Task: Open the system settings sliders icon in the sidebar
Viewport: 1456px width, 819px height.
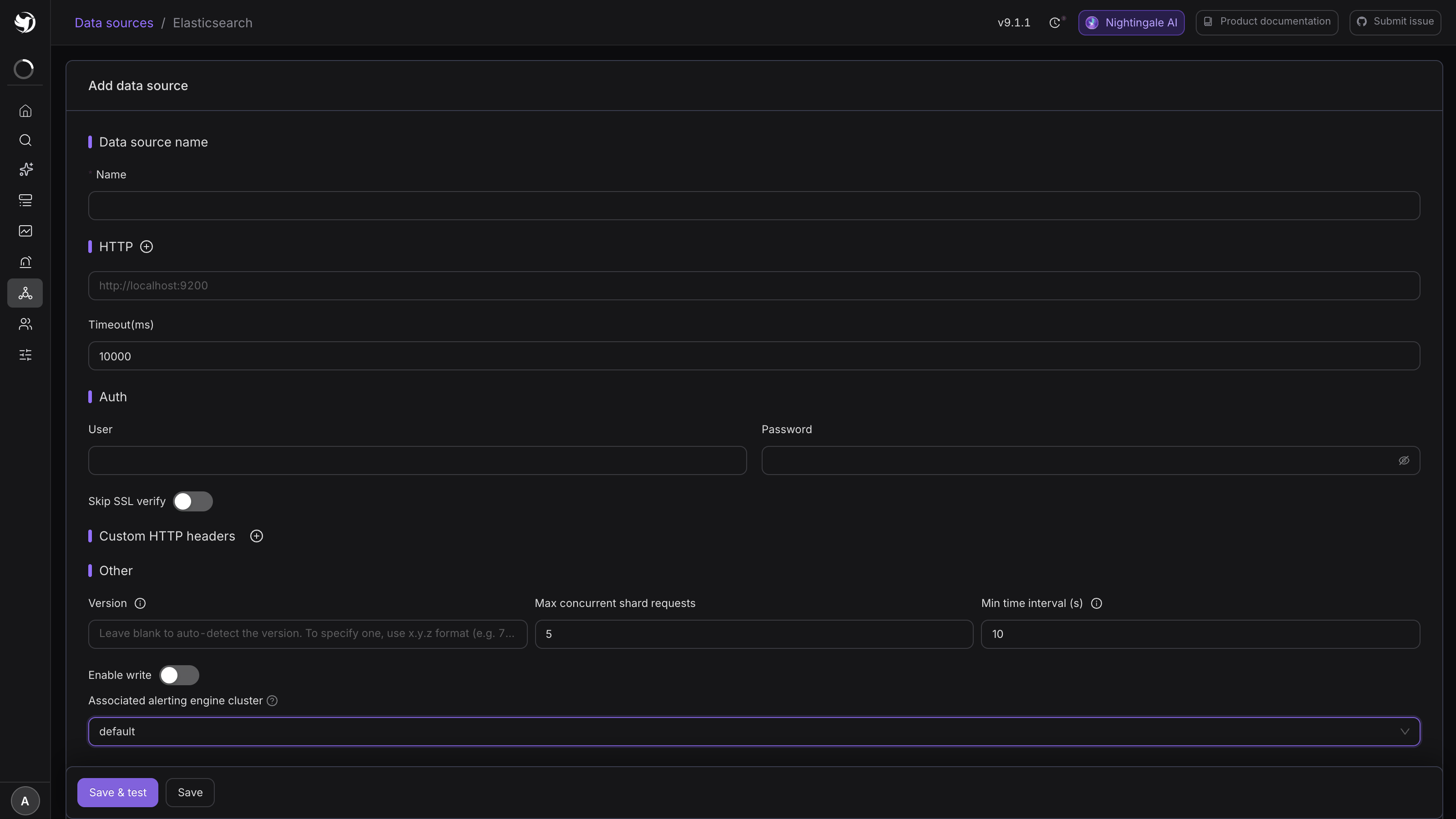Action: click(x=25, y=355)
